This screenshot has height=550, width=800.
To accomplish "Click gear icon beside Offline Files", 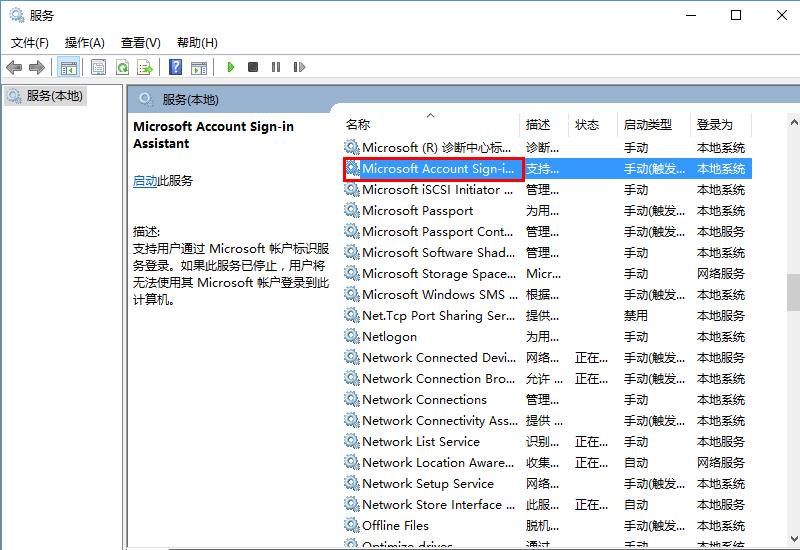I will click(x=352, y=524).
